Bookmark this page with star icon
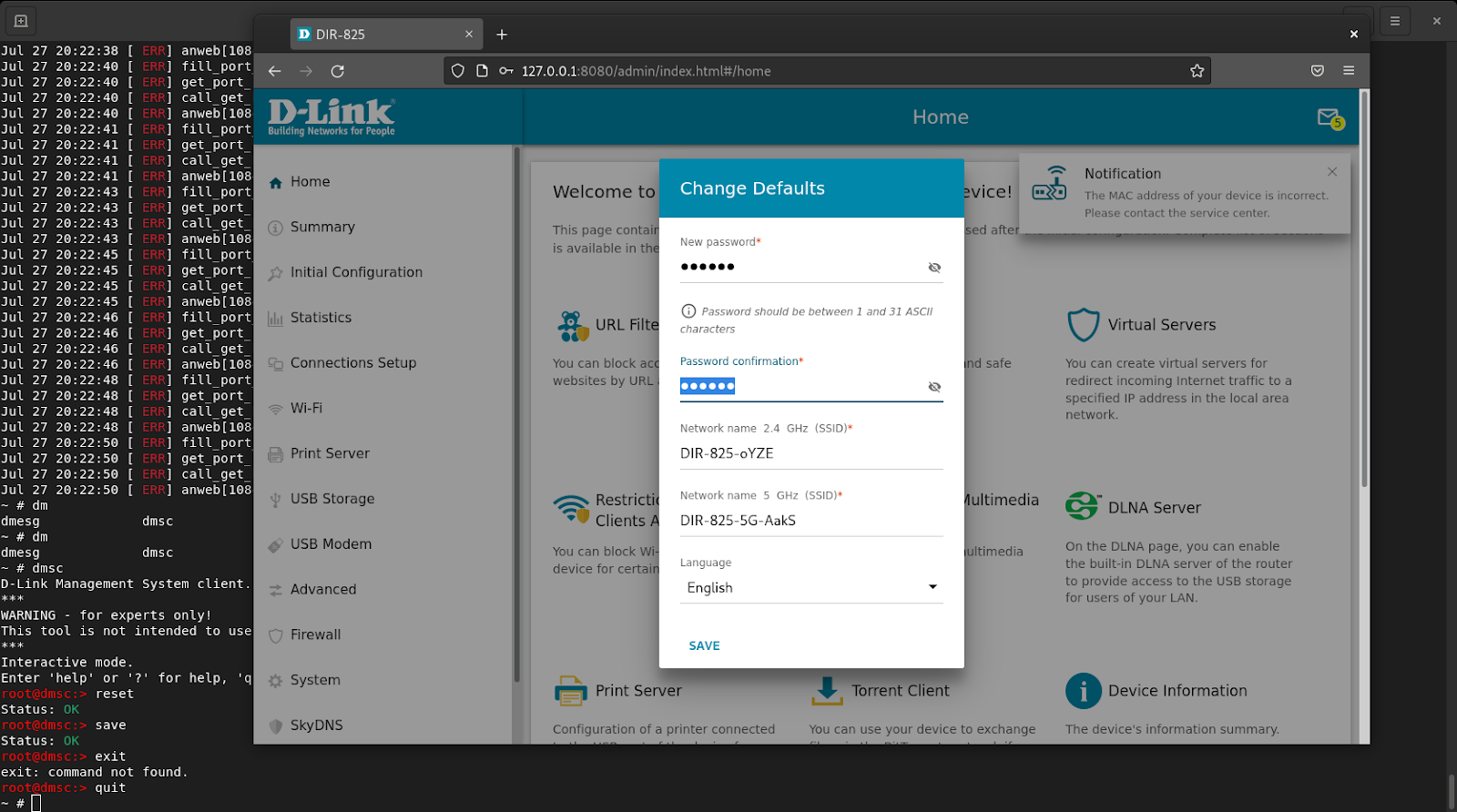Image resolution: width=1457 pixels, height=812 pixels. click(x=1197, y=71)
